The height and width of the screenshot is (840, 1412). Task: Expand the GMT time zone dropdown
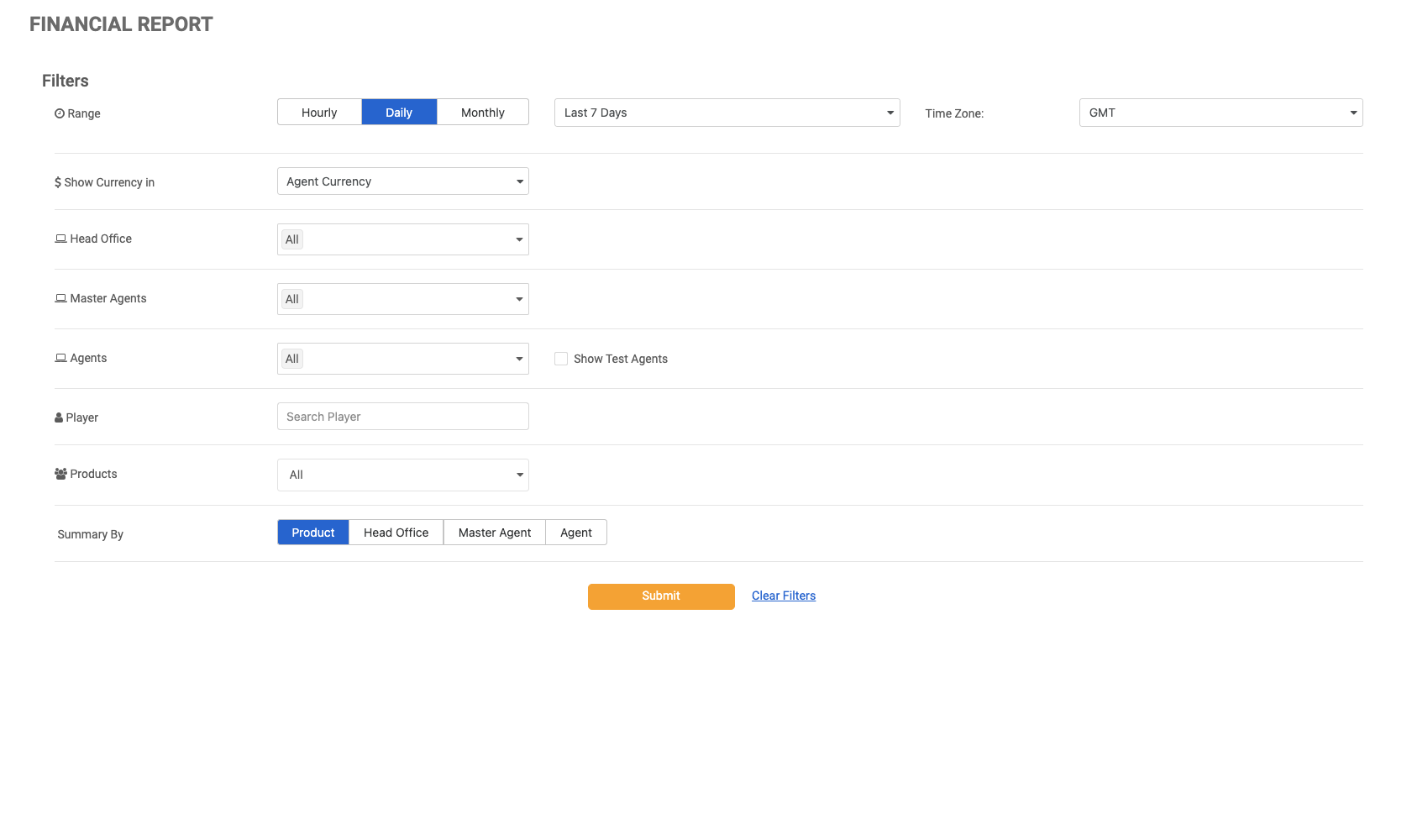(1220, 113)
